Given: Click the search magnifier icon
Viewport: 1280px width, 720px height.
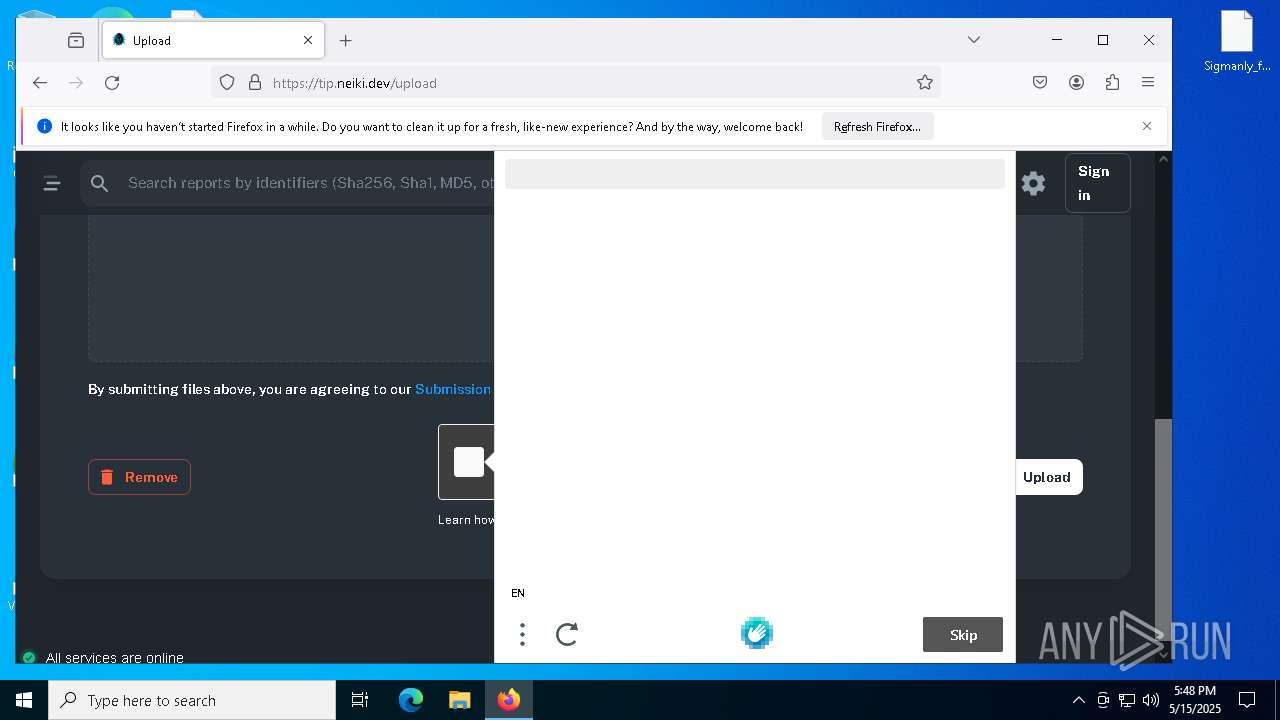Looking at the screenshot, I should [x=99, y=183].
